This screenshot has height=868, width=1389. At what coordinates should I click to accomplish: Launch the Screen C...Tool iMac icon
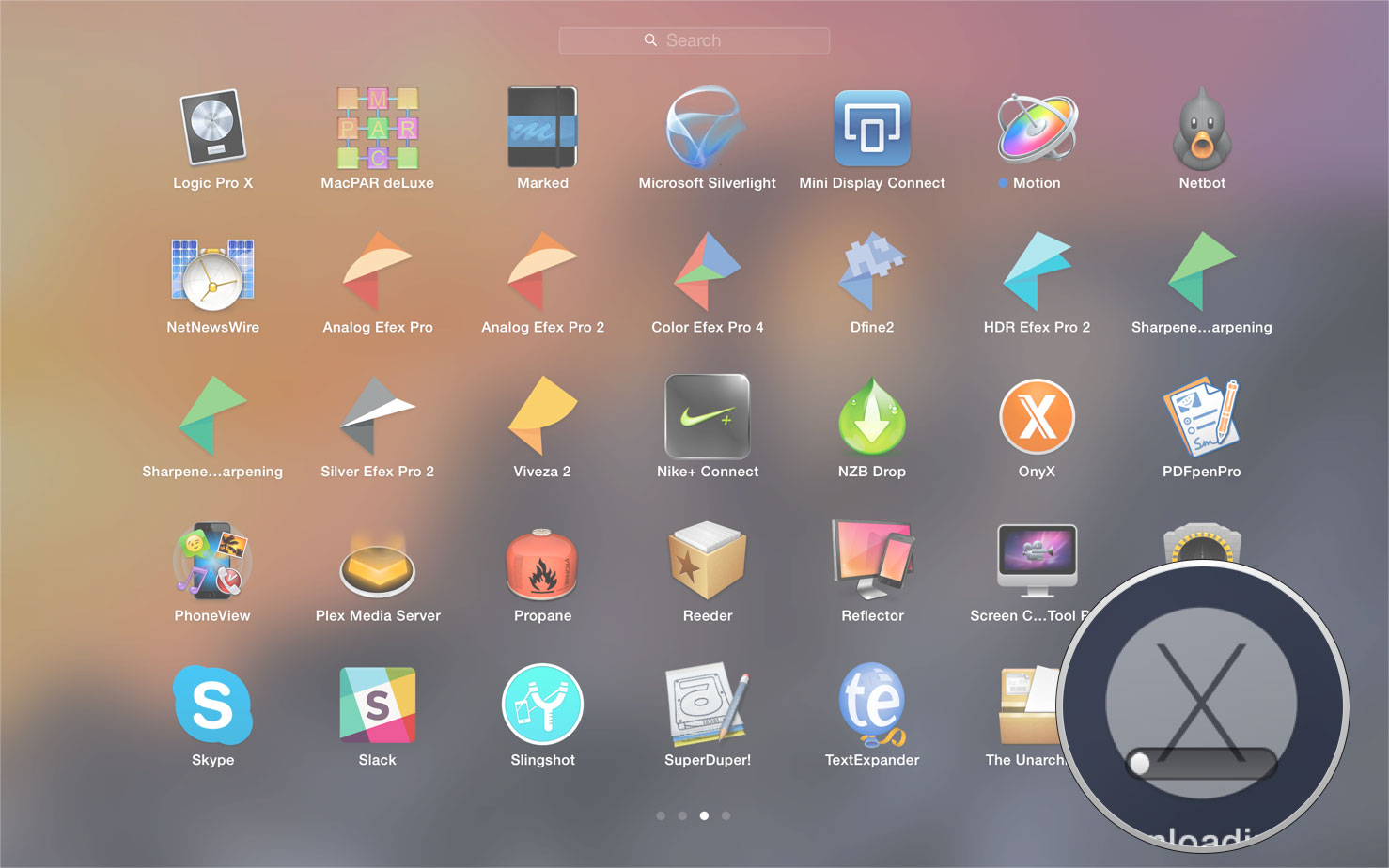pyautogui.click(x=1037, y=561)
